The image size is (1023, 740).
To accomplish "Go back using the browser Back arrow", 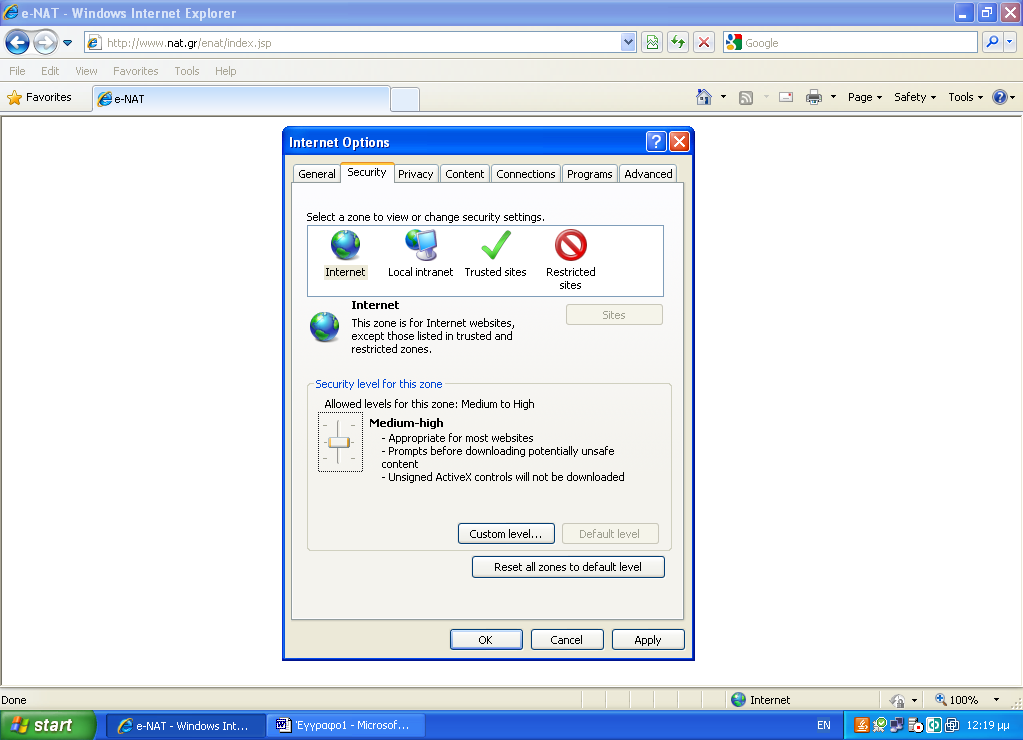I will [x=18, y=43].
